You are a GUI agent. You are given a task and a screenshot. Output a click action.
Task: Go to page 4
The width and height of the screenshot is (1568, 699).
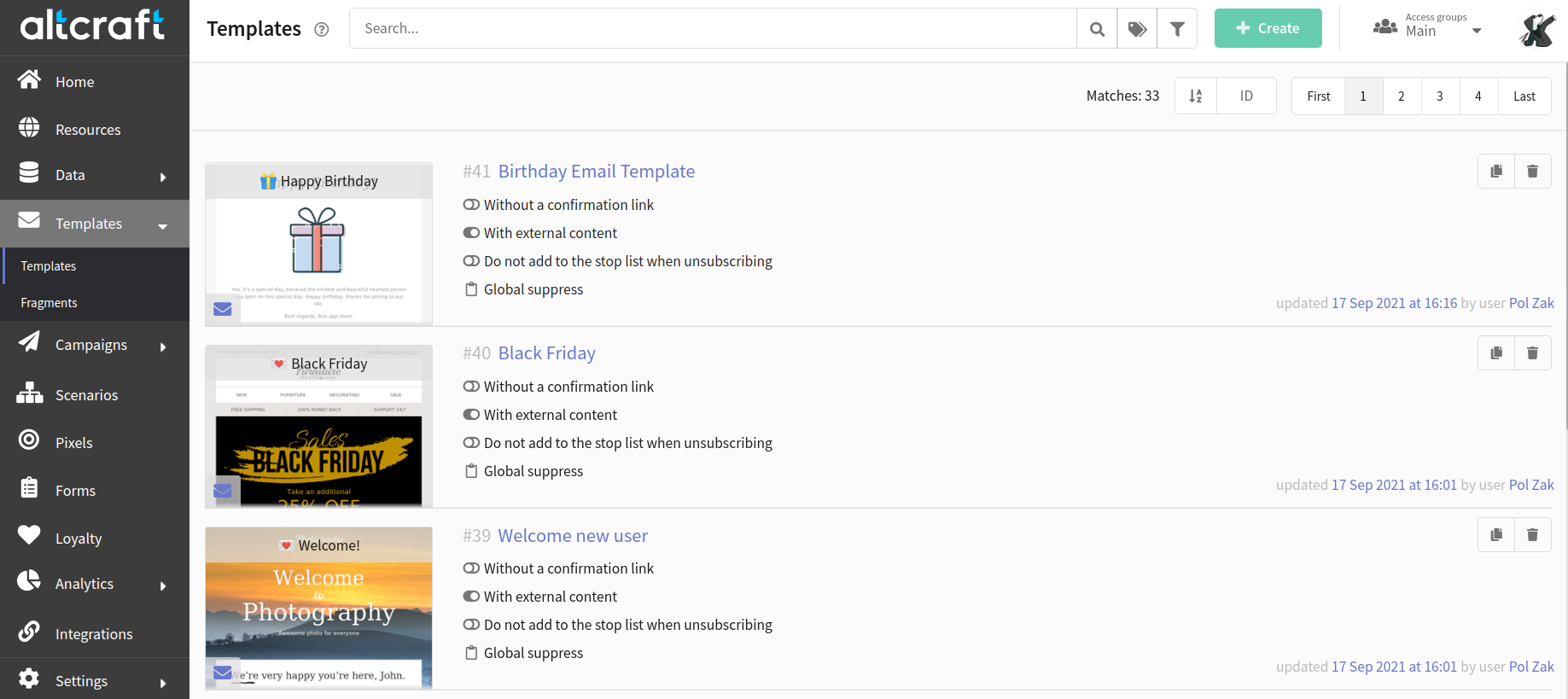pyautogui.click(x=1478, y=96)
